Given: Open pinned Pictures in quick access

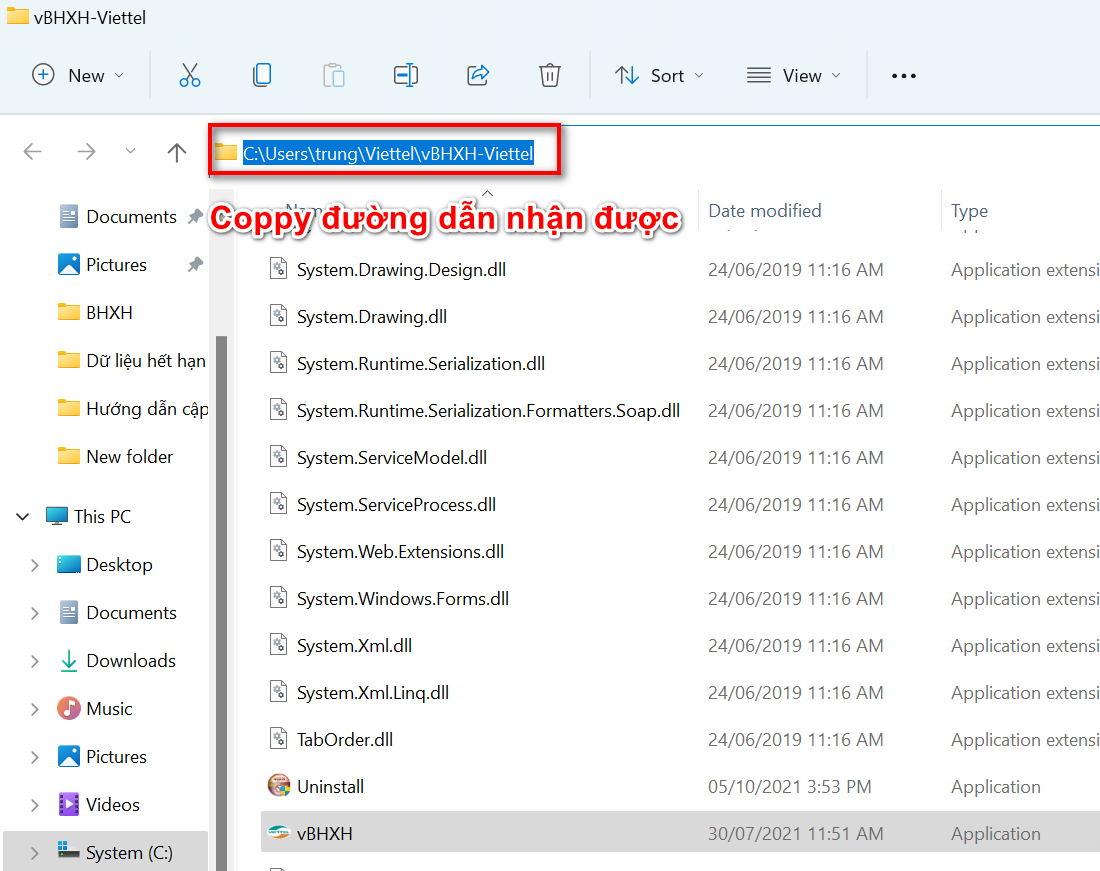Looking at the screenshot, I should pyautogui.click(x=116, y=264).
